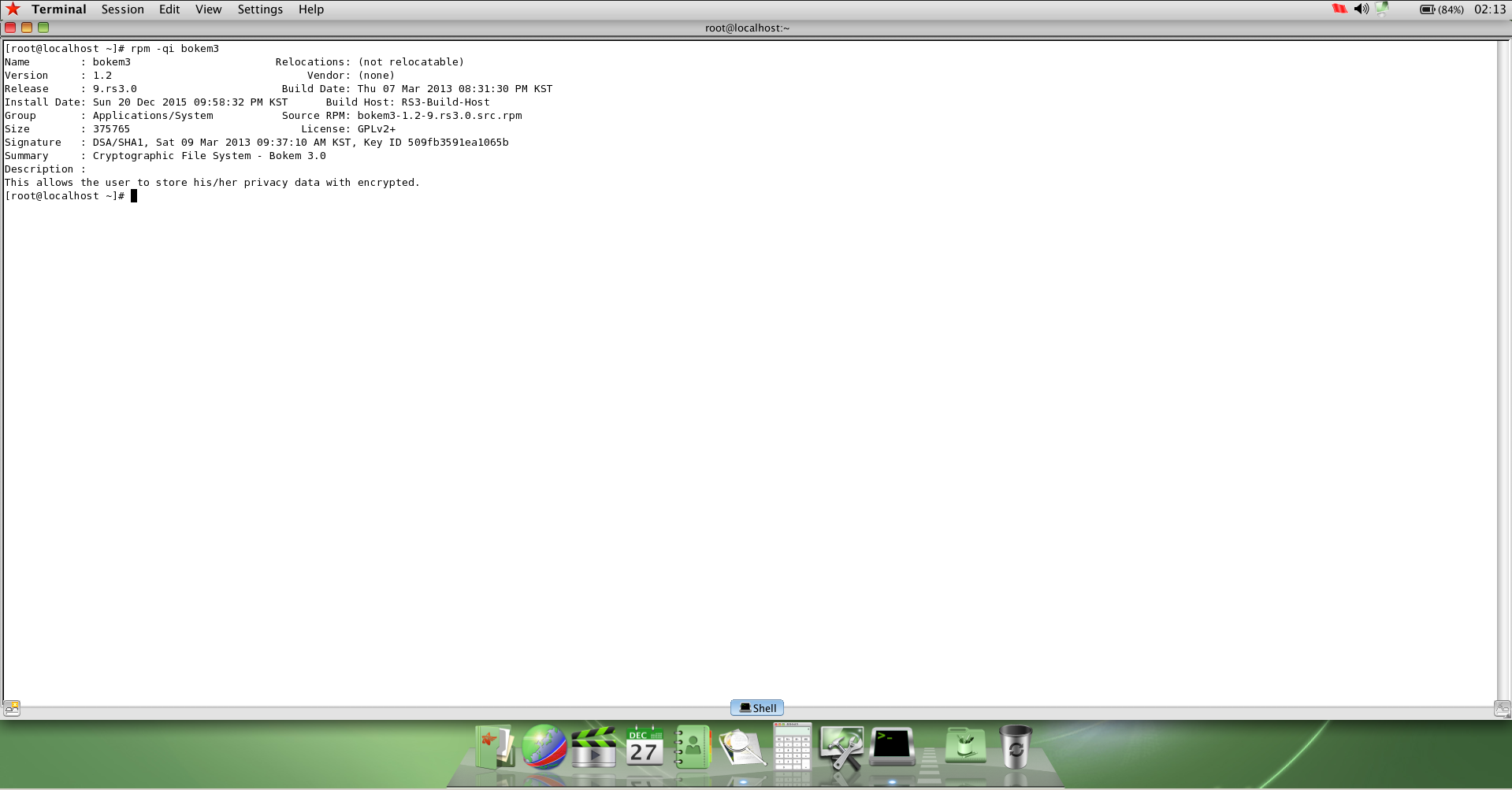Open the green pencil-cup folder in dock
This screenshot has height=790, width=1512.
point(965,745)
